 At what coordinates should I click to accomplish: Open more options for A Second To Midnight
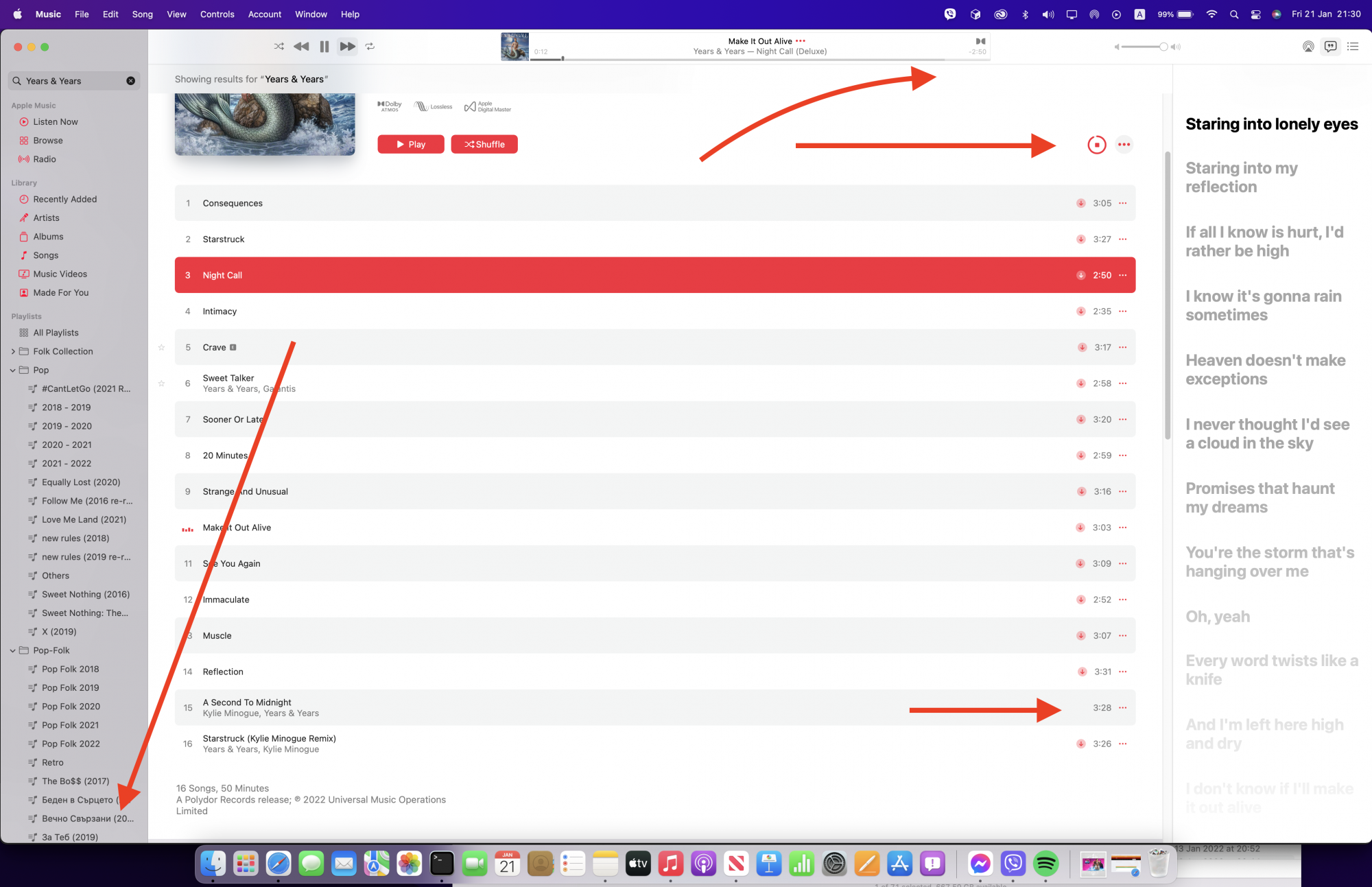[x=1123, y=708]
